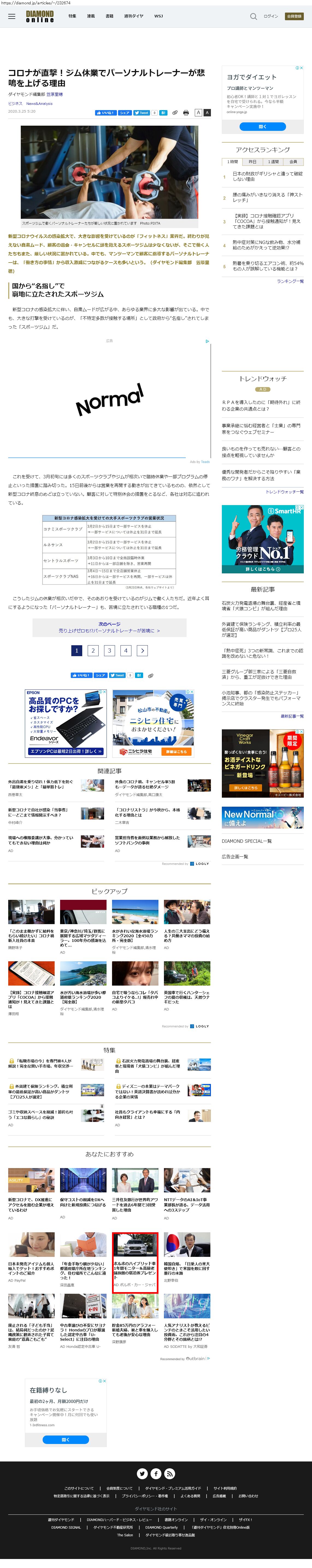Select the 会員 ranking tab
The height and width of the screenshot is (1568, 312).
[x=293, y=162]
